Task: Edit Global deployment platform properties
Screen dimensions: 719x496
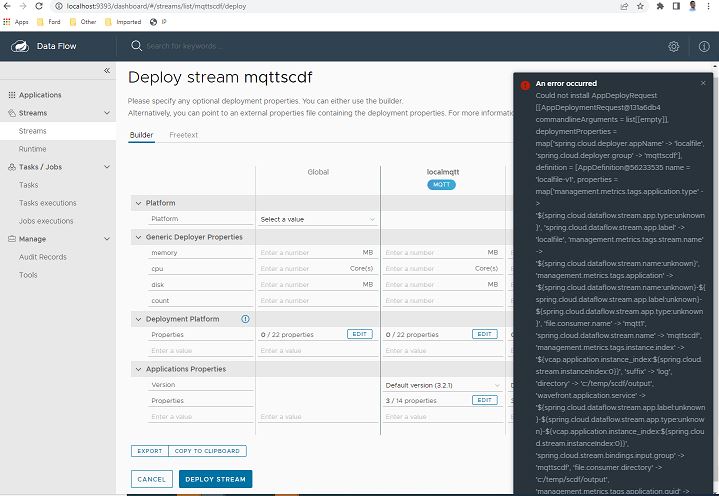Action: pyautogui.click(x=360, y=334)
